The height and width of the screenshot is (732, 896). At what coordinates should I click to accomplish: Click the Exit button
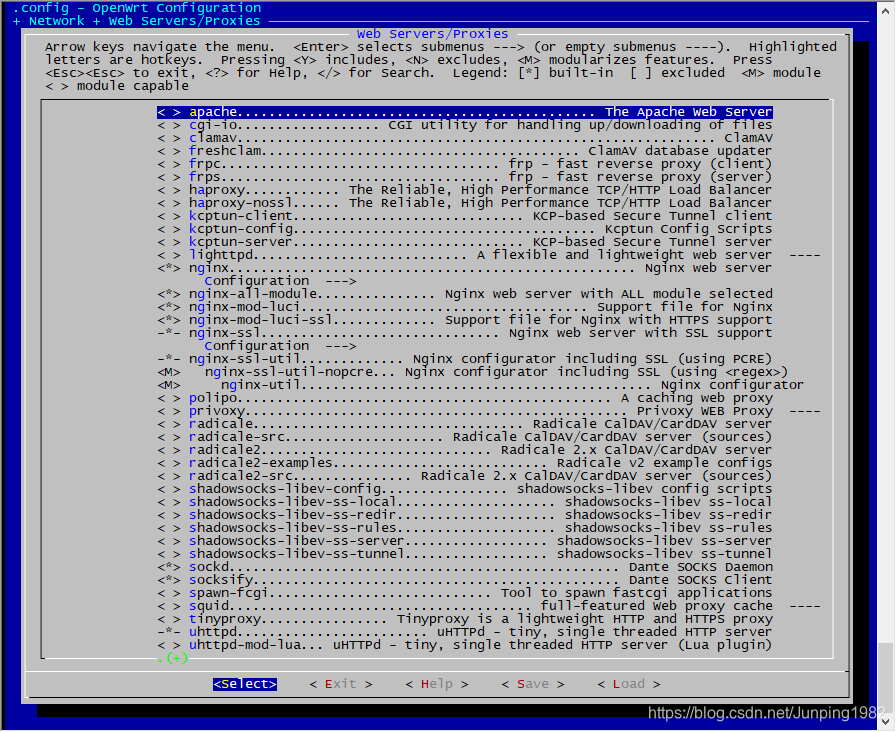click(x=341, y=684)
